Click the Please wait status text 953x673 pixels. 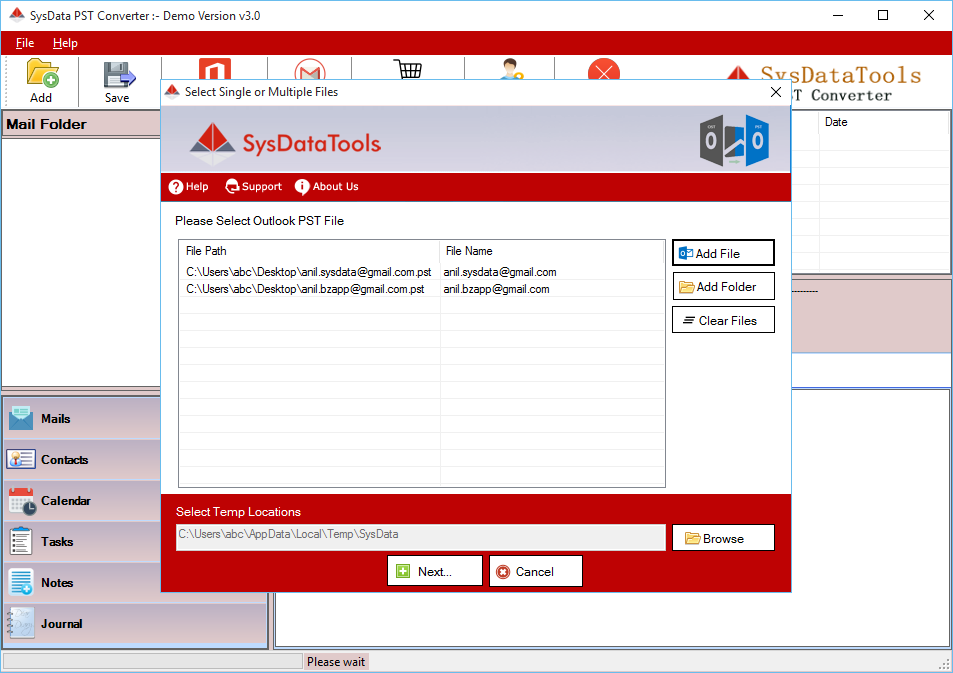[336, 661]
